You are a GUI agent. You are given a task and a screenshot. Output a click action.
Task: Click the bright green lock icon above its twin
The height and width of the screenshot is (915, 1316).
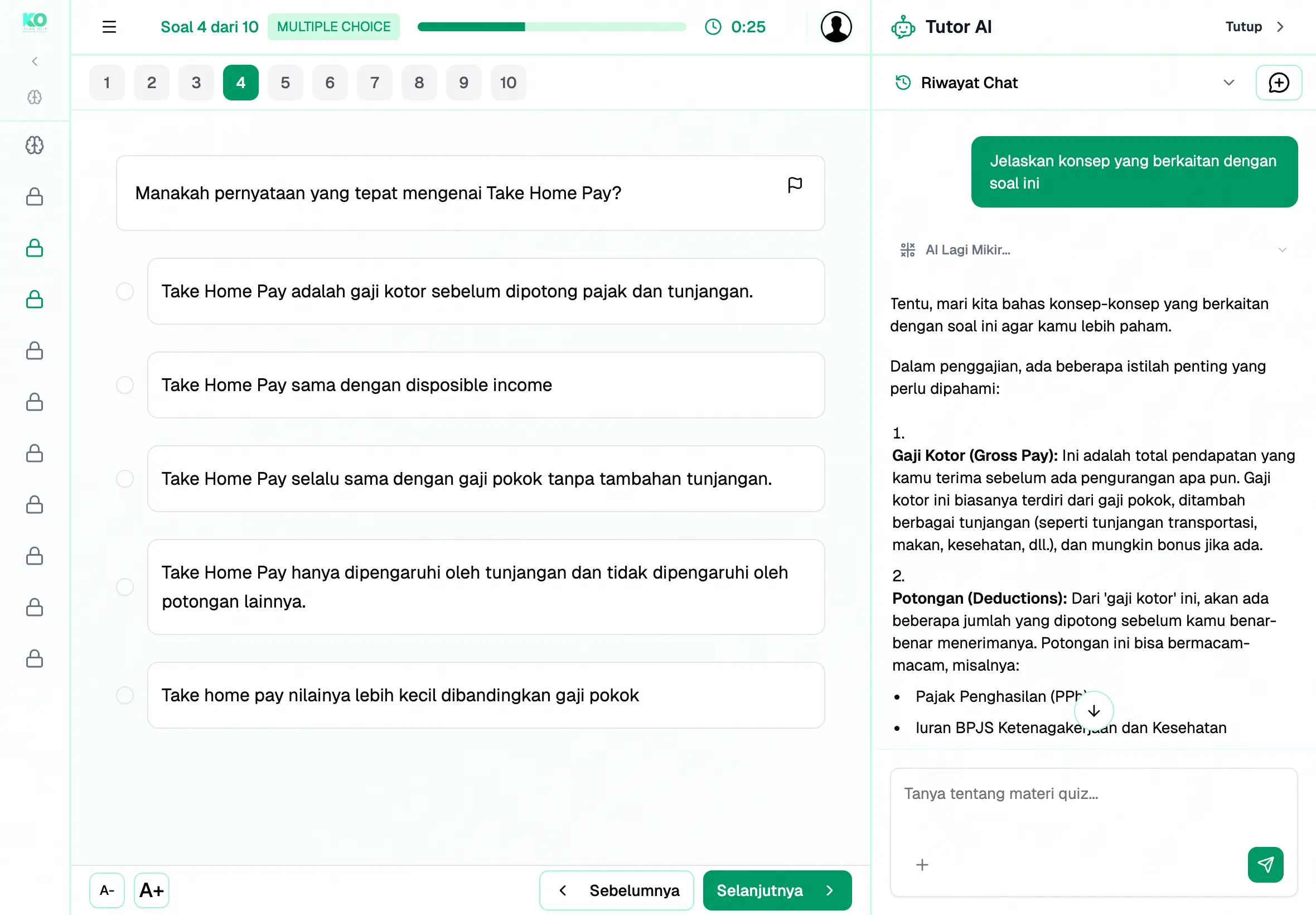pos(35,248)
